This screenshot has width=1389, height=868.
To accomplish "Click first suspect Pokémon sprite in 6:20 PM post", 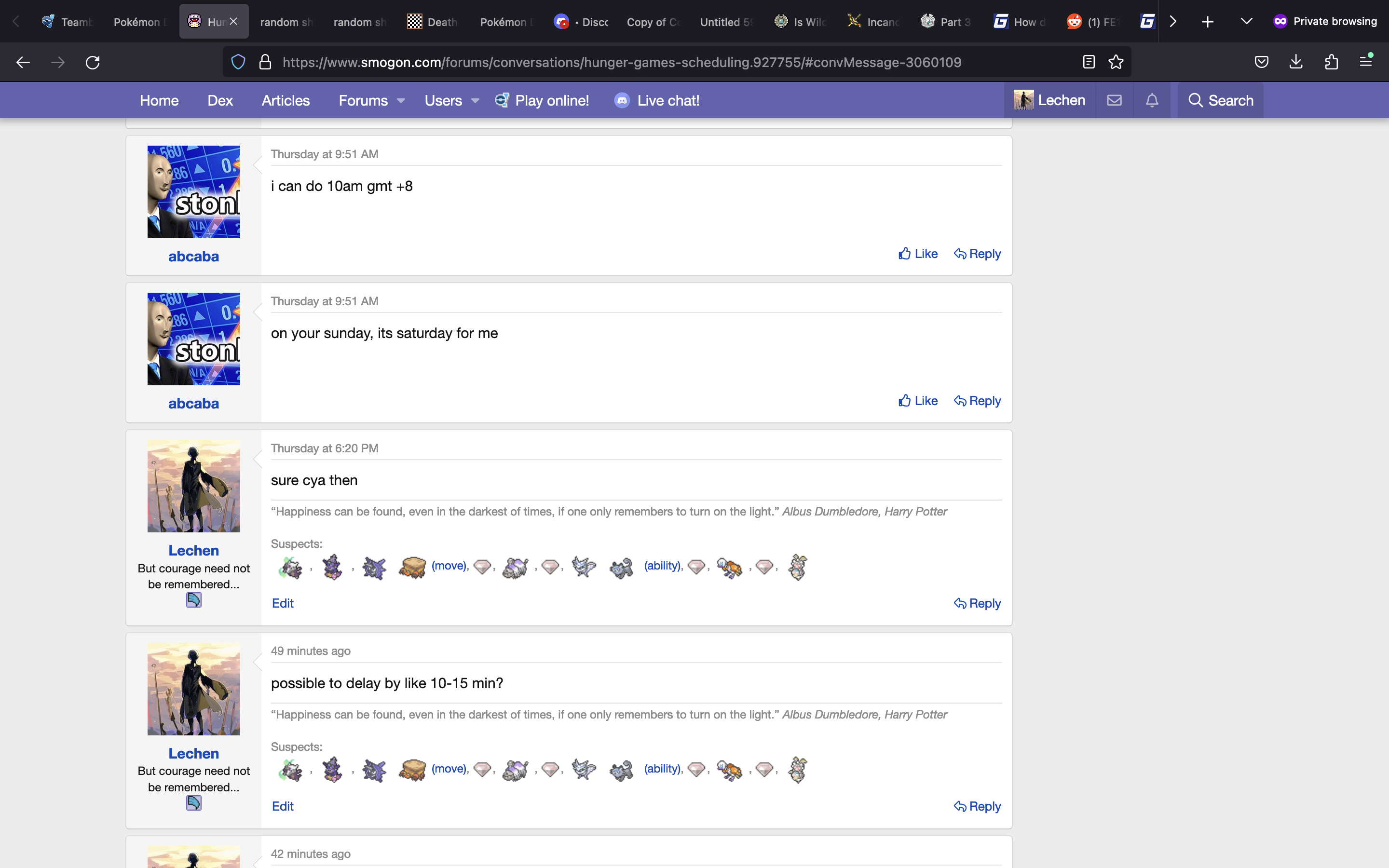I will tap(290, 567).
